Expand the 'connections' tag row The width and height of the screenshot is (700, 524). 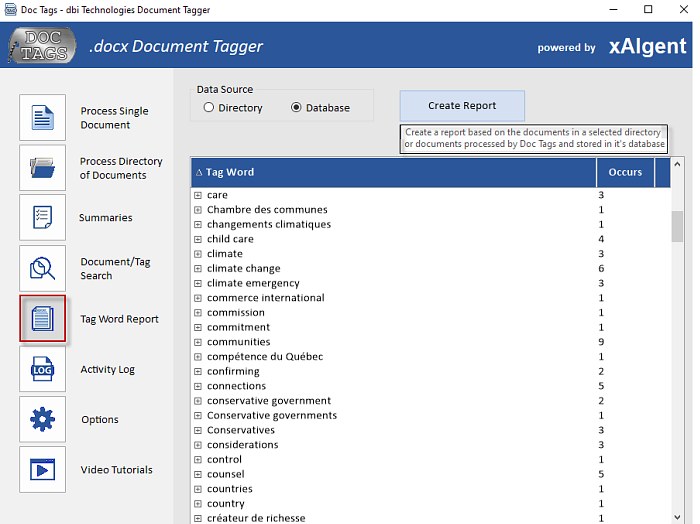[198, 386]
